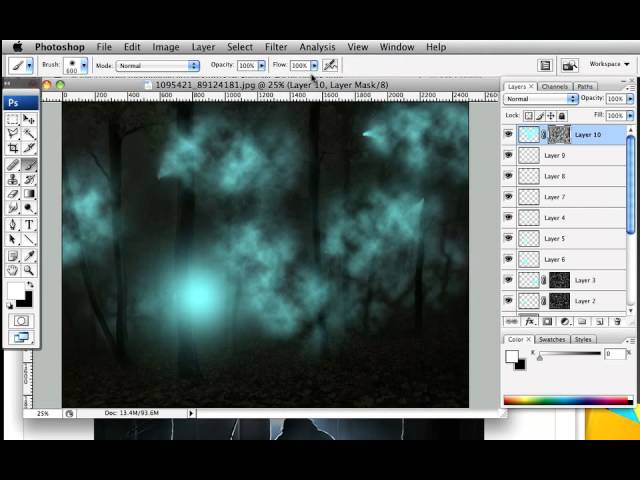Click the Add layer style fx icon
The height and width of the screenshot is (480, 640).
(529, 321)
